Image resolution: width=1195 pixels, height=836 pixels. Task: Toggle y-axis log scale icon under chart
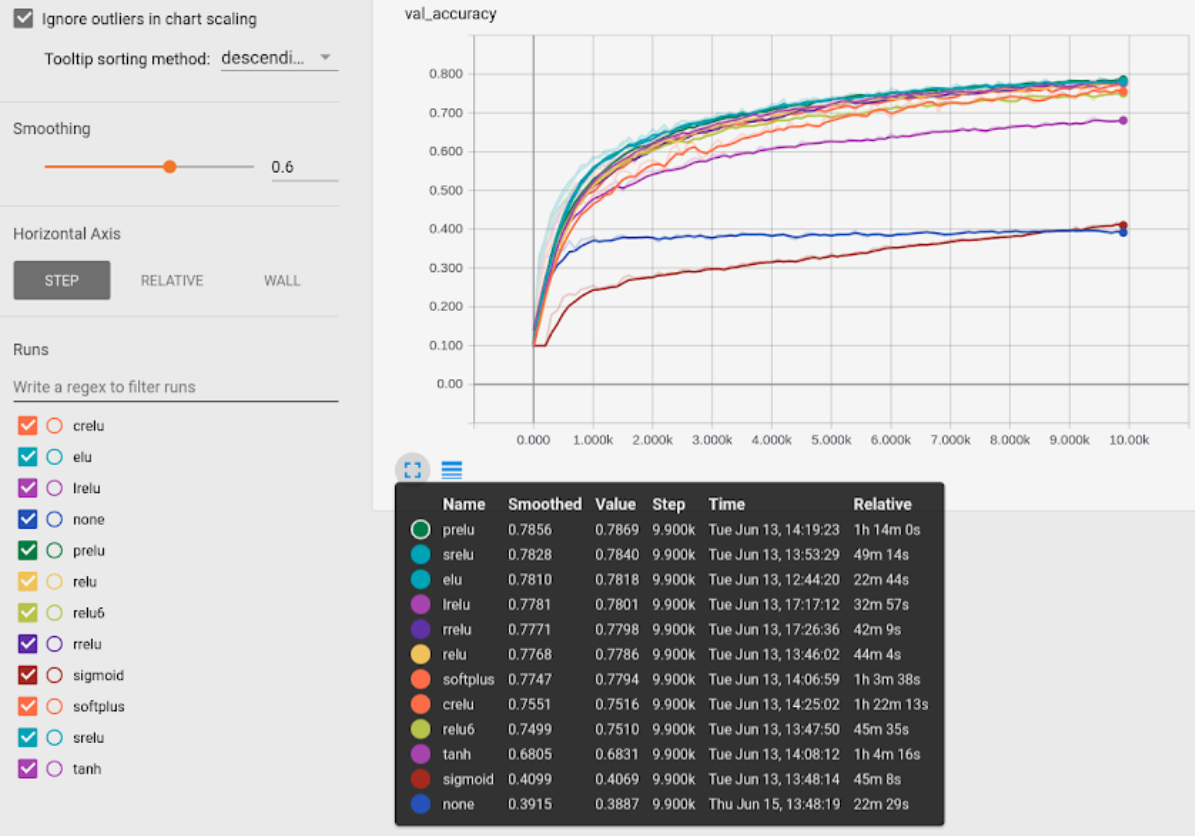[452, 469]
